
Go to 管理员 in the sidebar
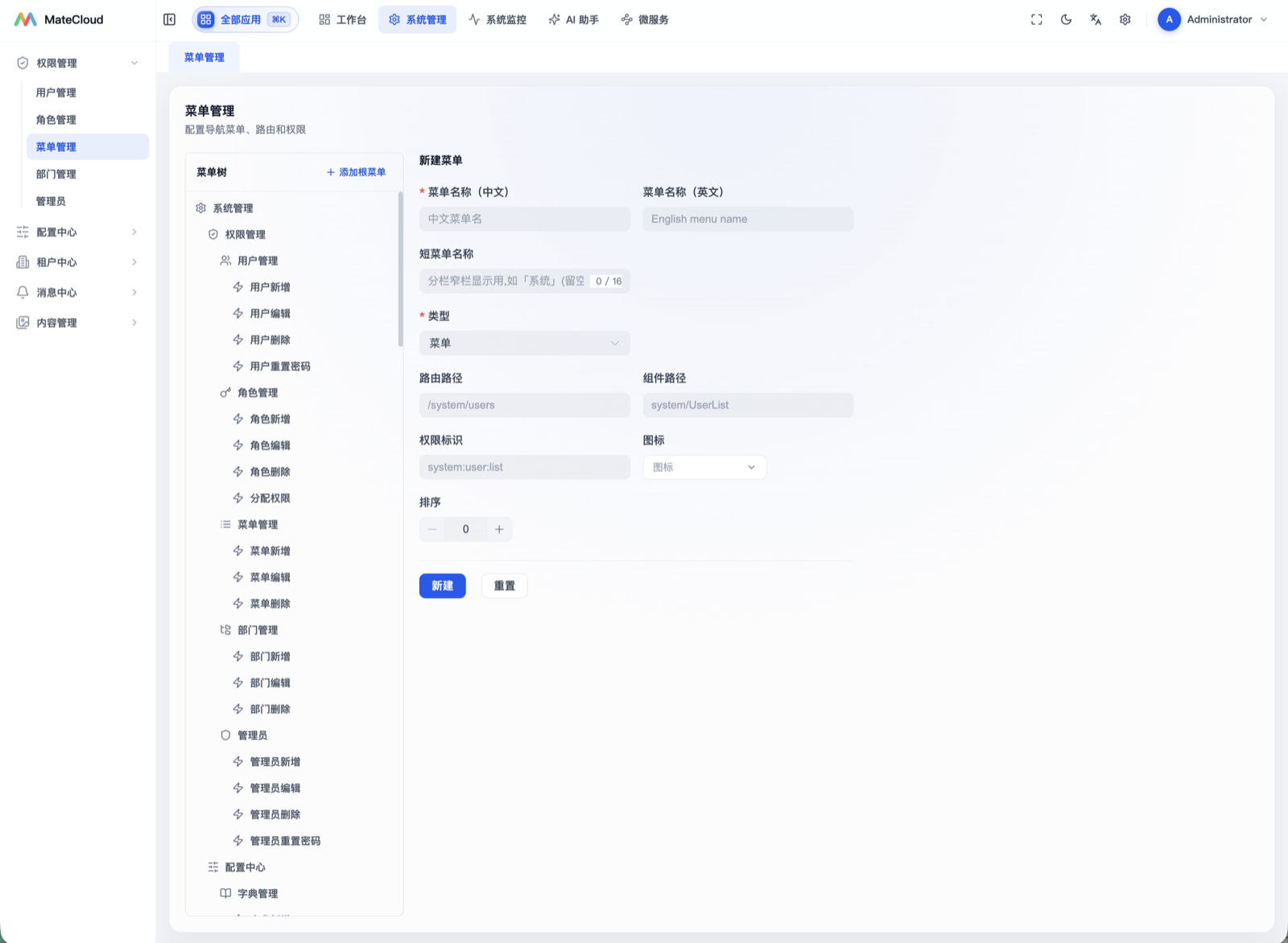pyautogui.click(x=88, y=201)
